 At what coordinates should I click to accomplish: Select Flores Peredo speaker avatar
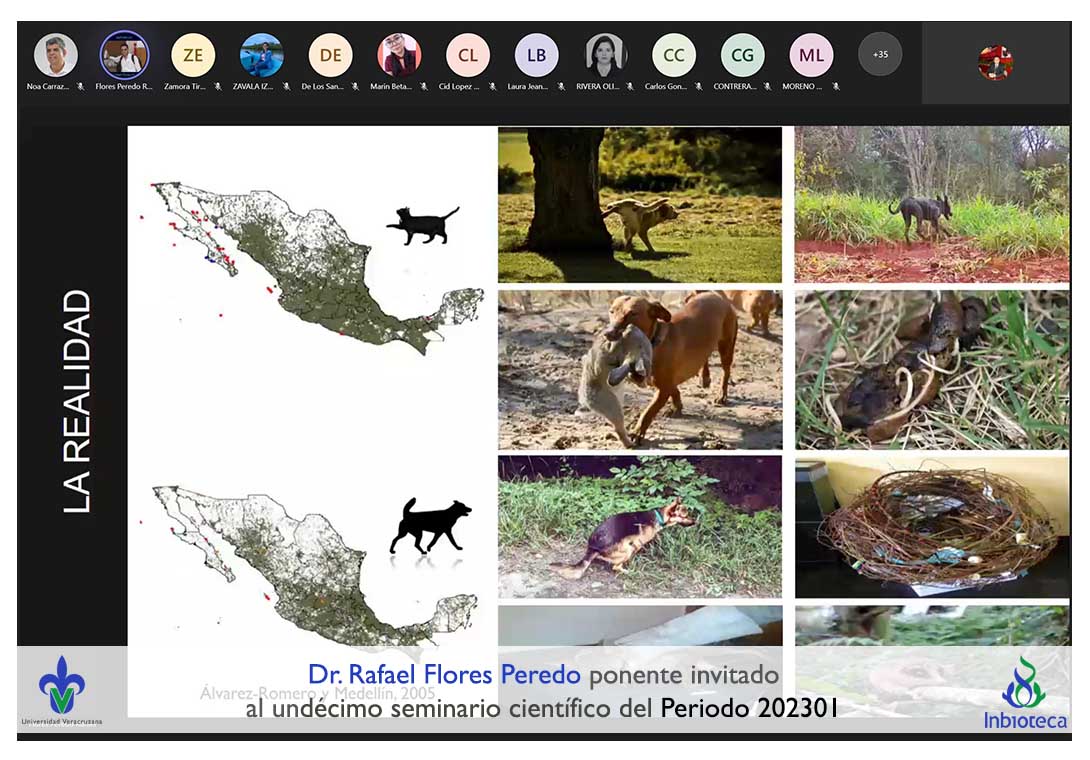[124, 56]
